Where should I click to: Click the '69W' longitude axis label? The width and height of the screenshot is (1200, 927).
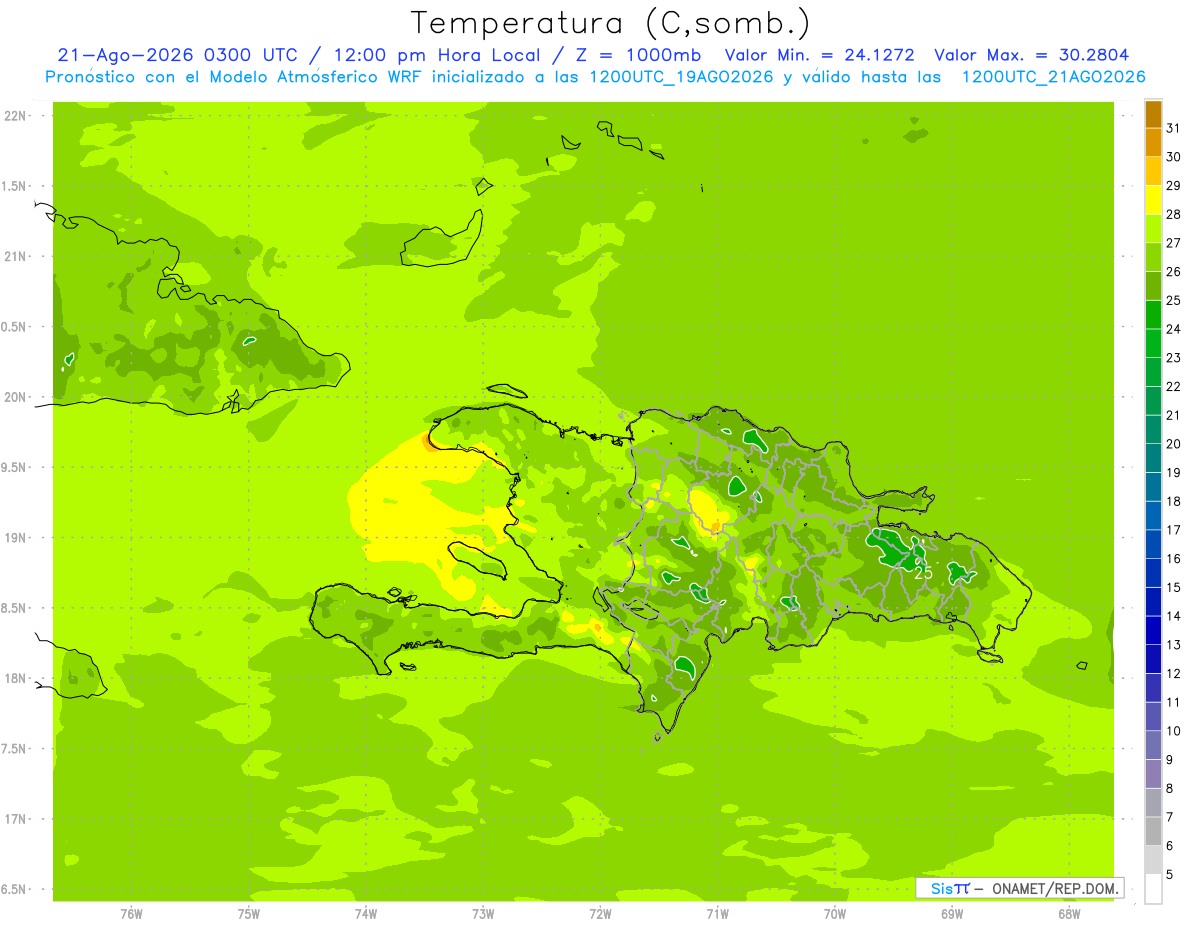(952, 913)
